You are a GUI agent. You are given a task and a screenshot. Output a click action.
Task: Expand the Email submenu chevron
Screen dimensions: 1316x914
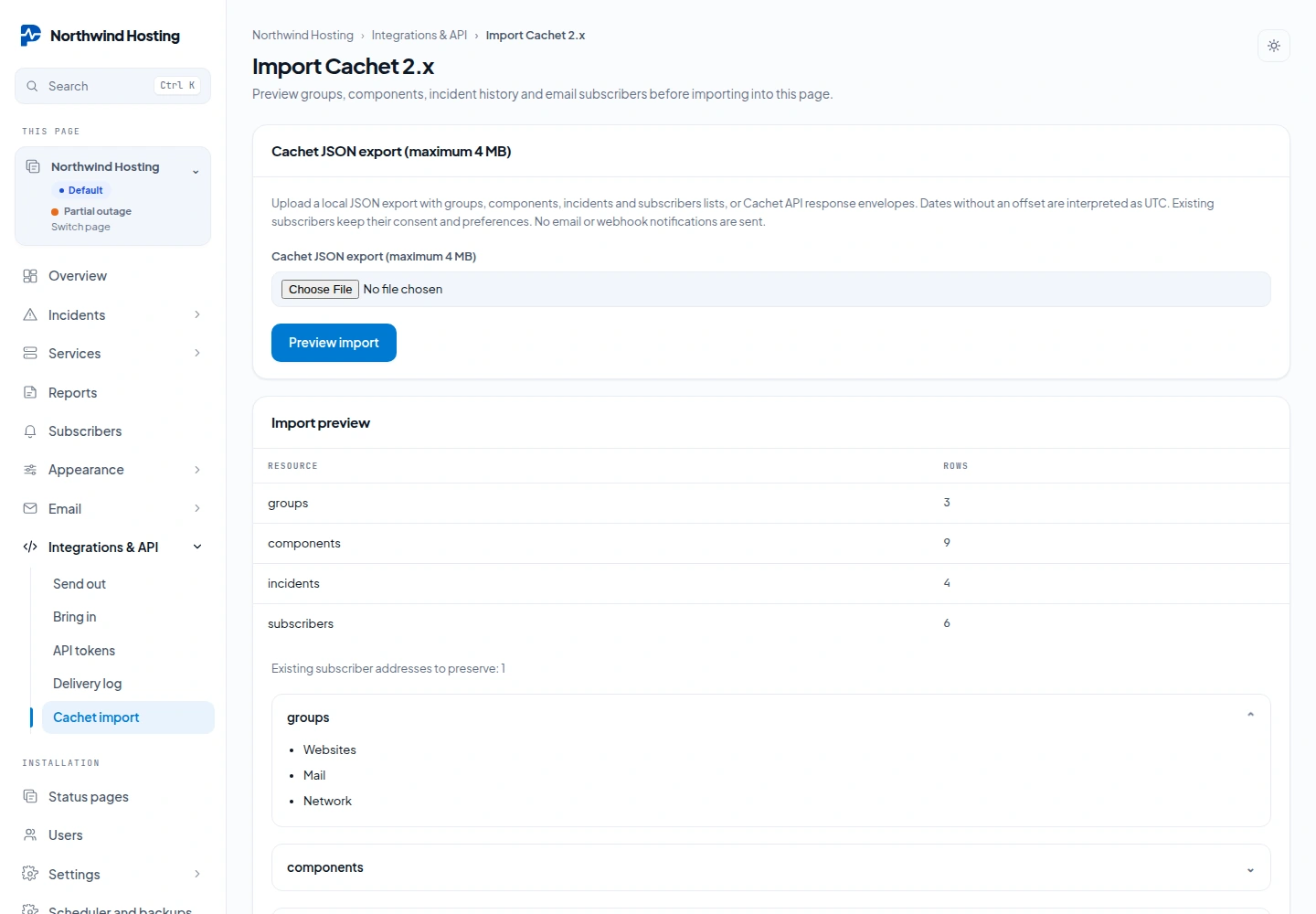pos(197,508)
